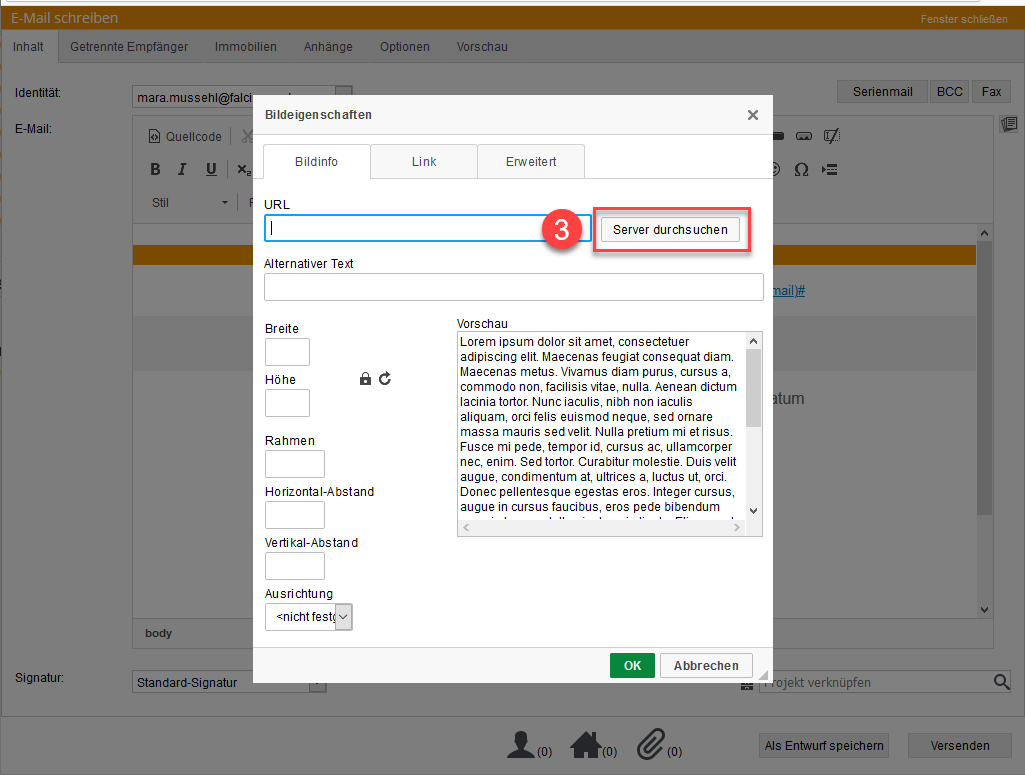Click the Omega special character icon

(x=801, y=169)
